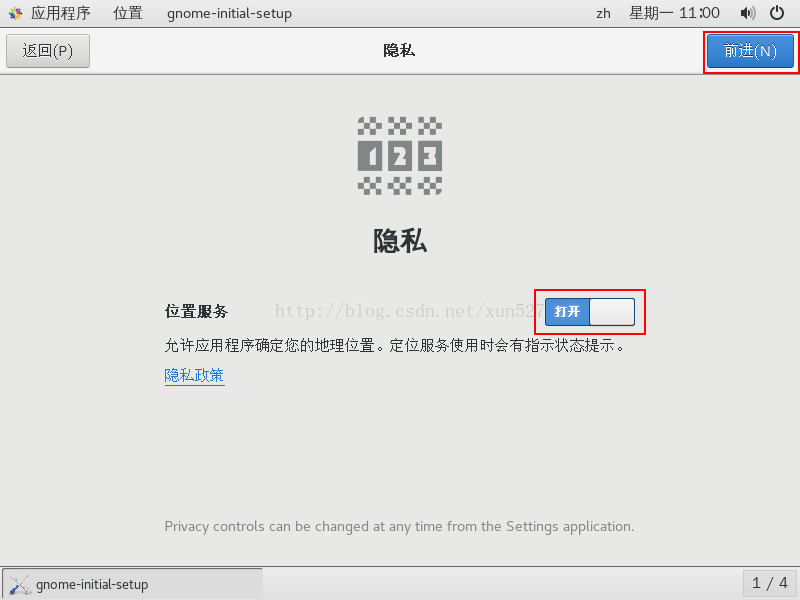
Task: Open the 1 / 4 workspace switcher
Action: pos(770,583)
